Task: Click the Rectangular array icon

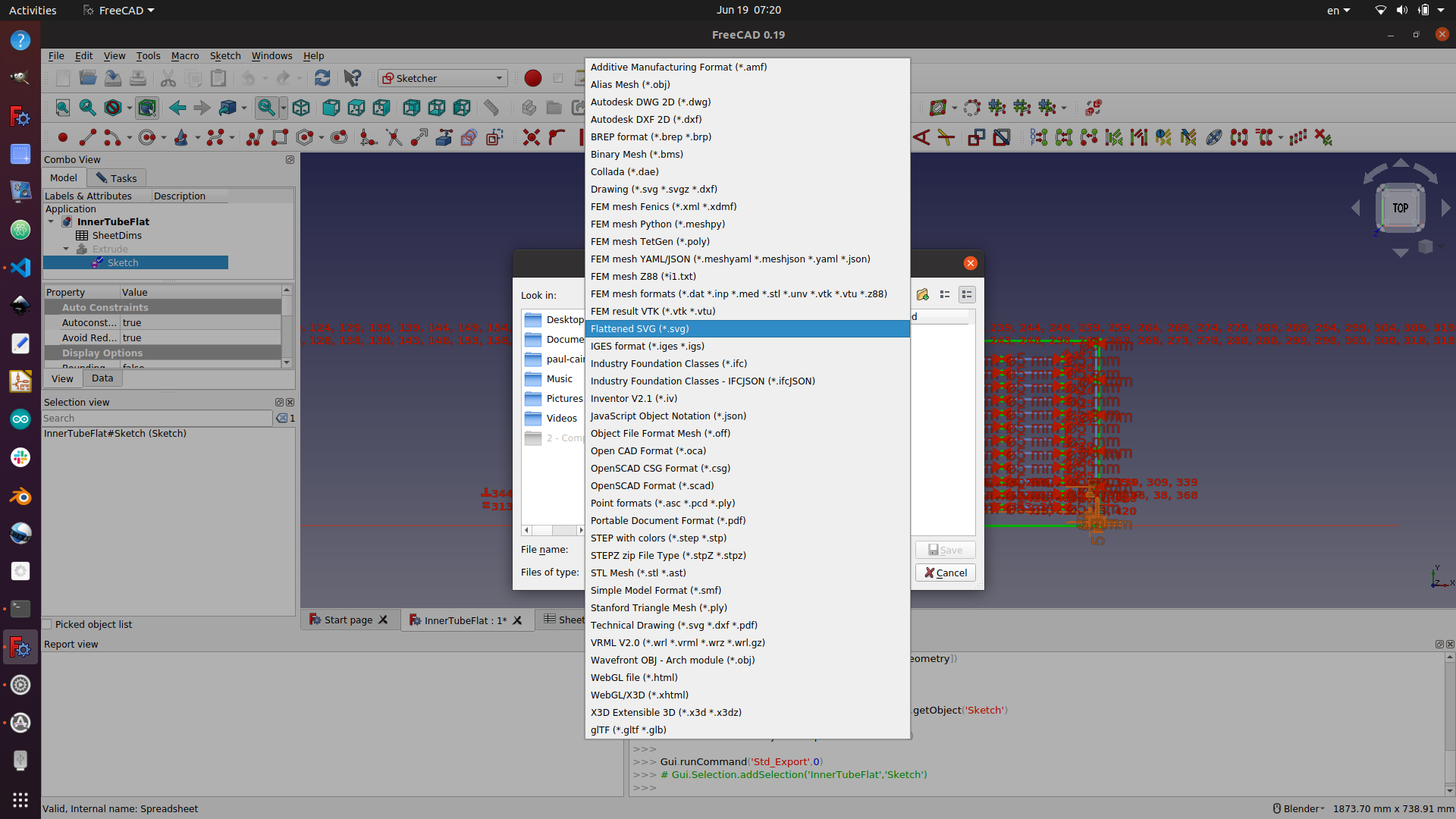Action: (x=1298, y=137)
